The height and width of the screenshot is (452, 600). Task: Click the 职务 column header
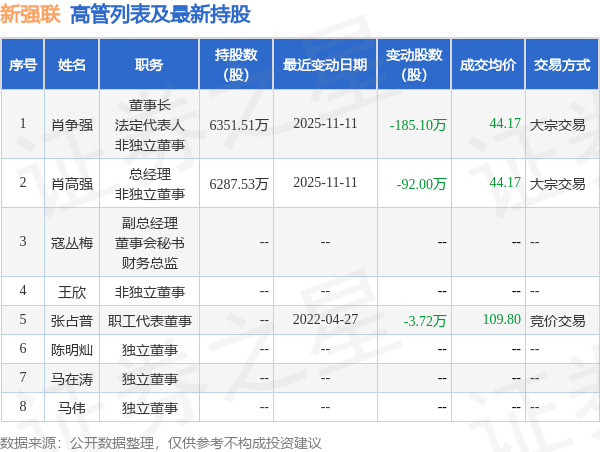tap(149, 64)
